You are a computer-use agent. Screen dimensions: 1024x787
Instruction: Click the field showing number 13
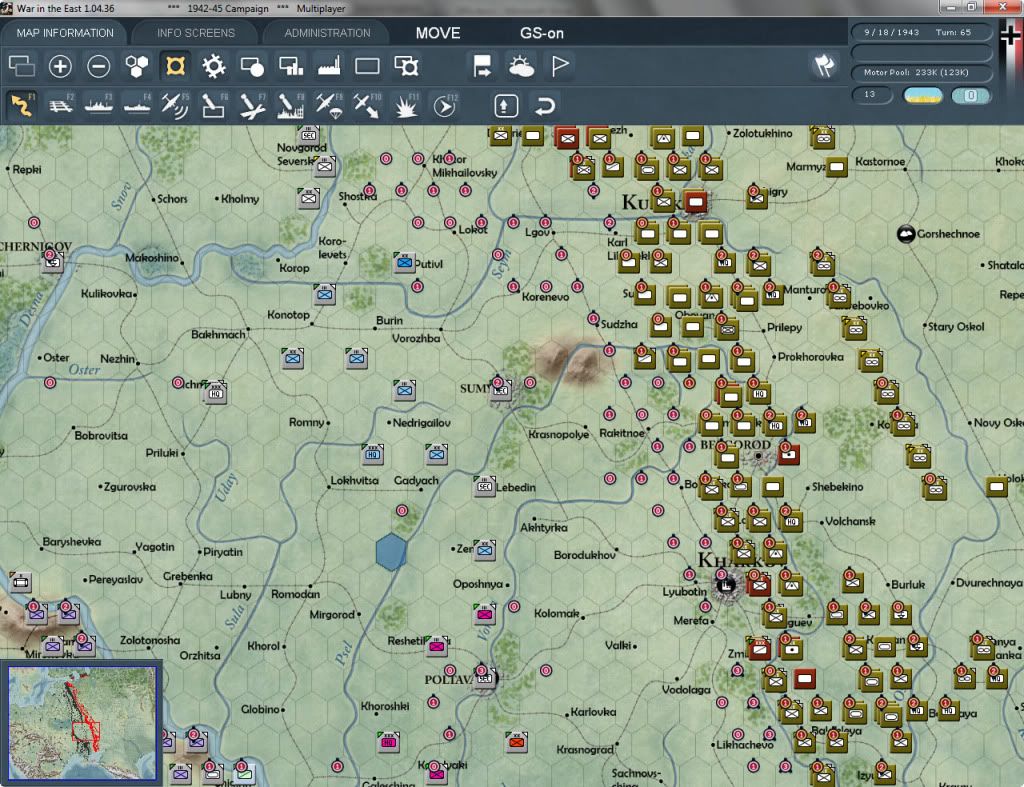tap(872, 95)
